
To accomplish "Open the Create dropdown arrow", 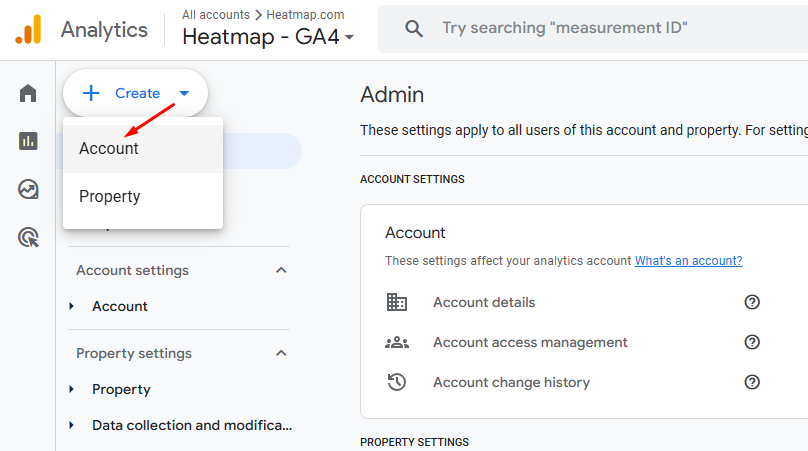I will pyautogui.click(x=184, y=93).
